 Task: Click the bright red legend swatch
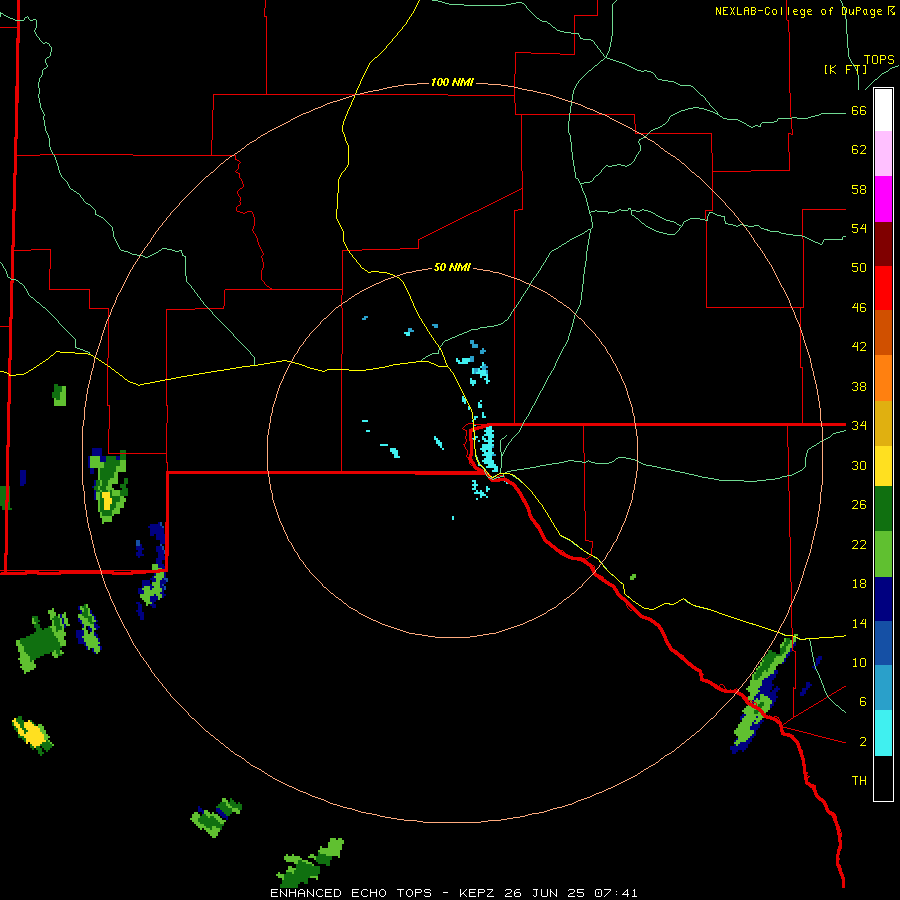pos(883,288)
